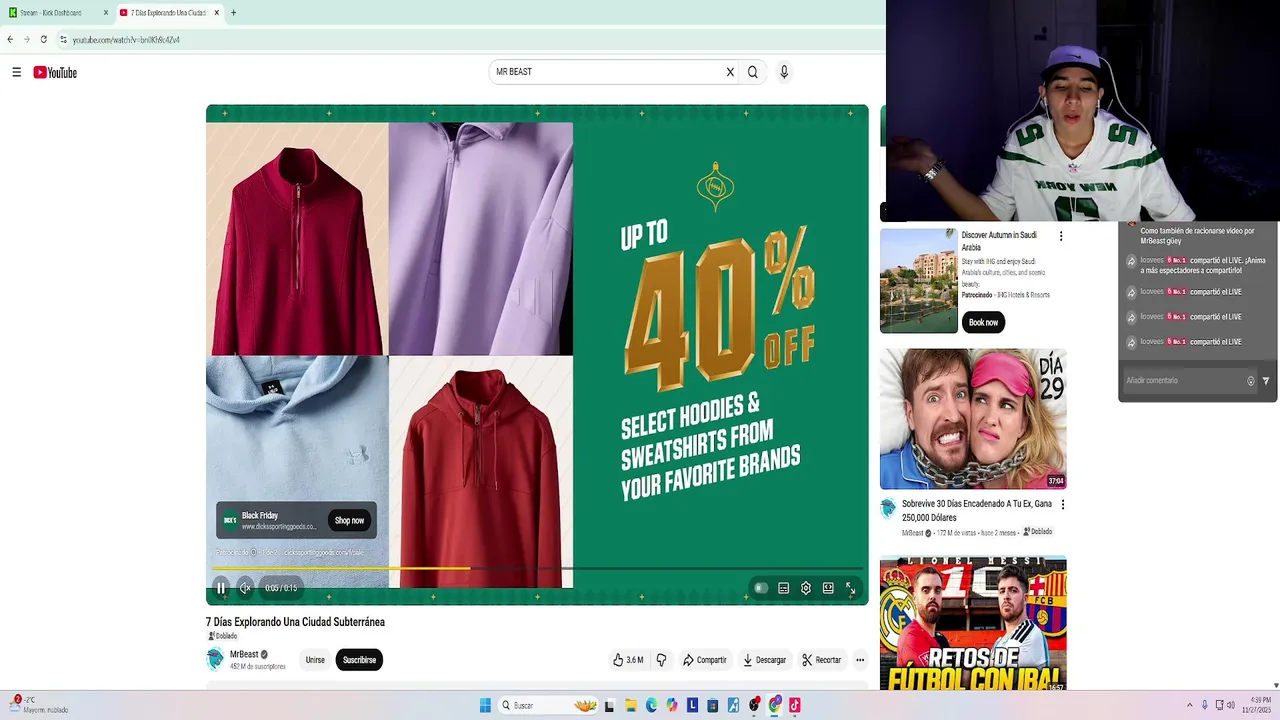
Task: Open the weather widget showing -2°C
Action: coord(38,705)
